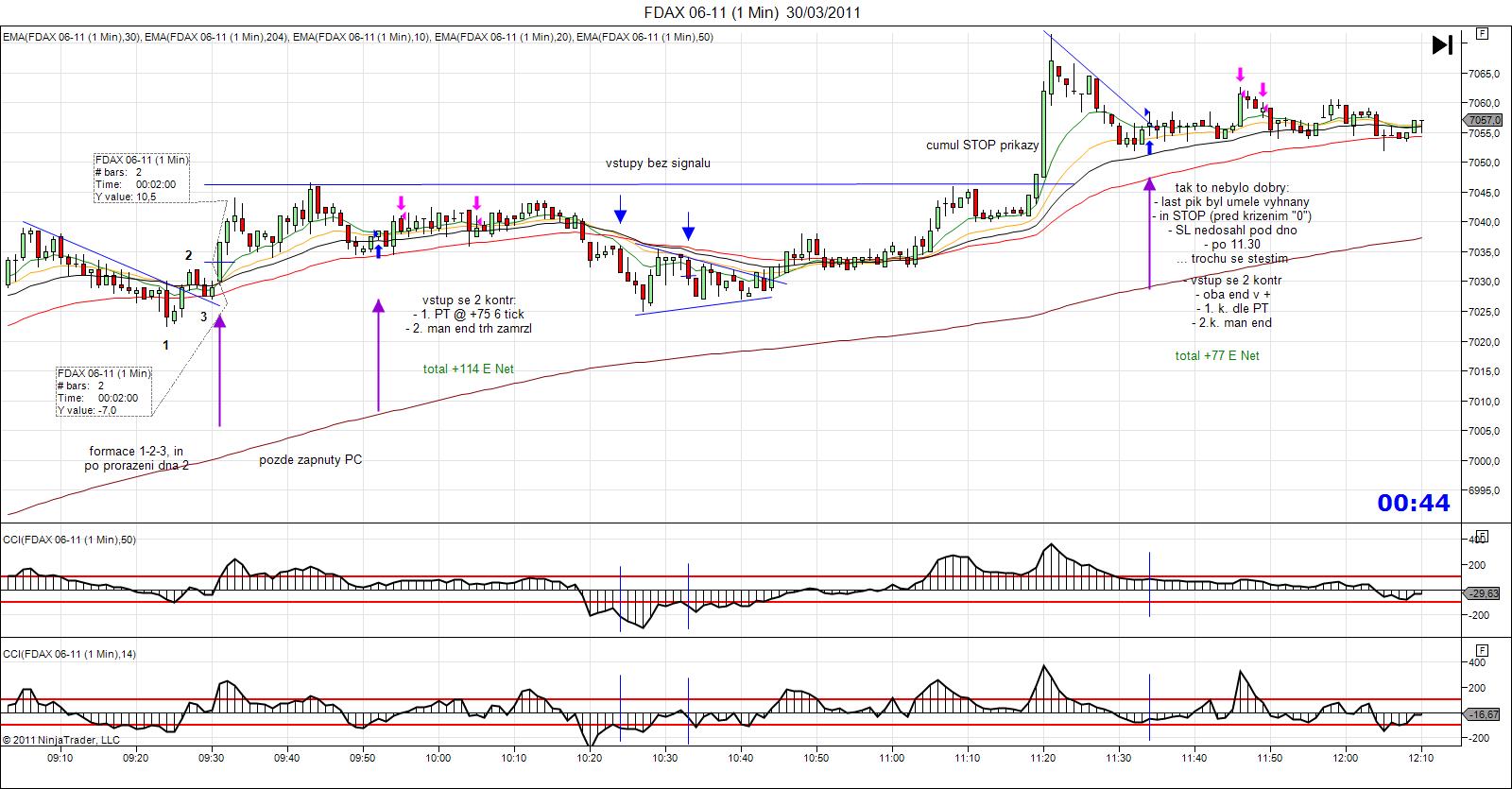Click the -29,63 CCI value marker

tap(1483, 593)
